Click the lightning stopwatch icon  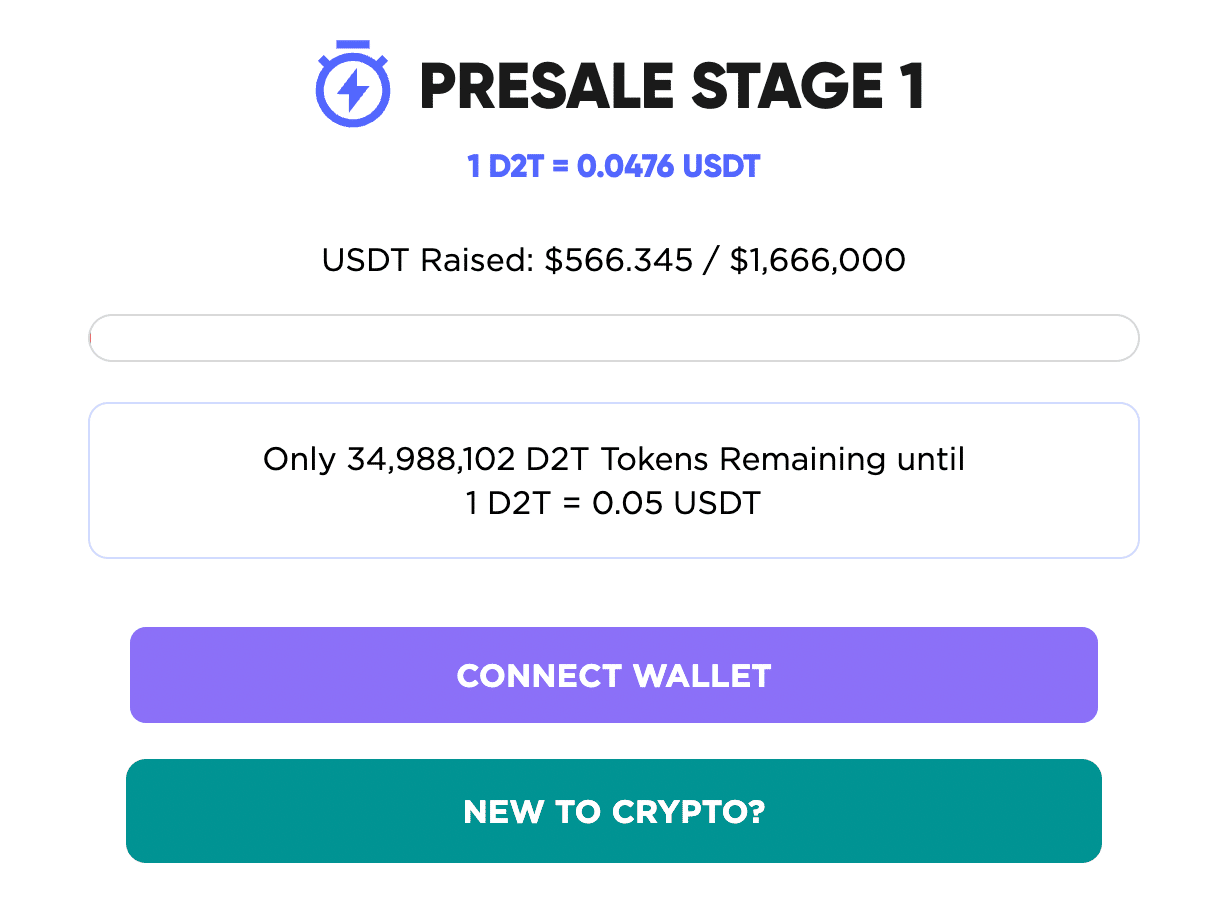(353, 84)
